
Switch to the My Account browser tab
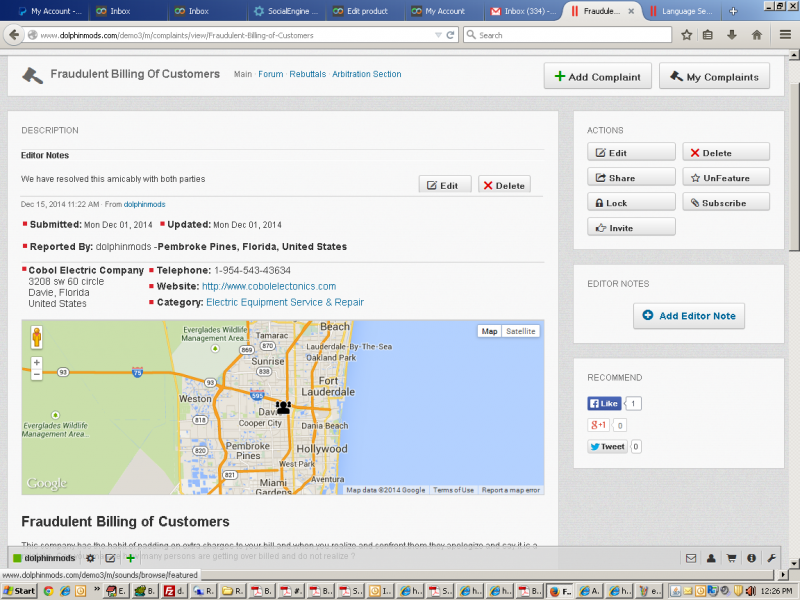coord(444,11)
